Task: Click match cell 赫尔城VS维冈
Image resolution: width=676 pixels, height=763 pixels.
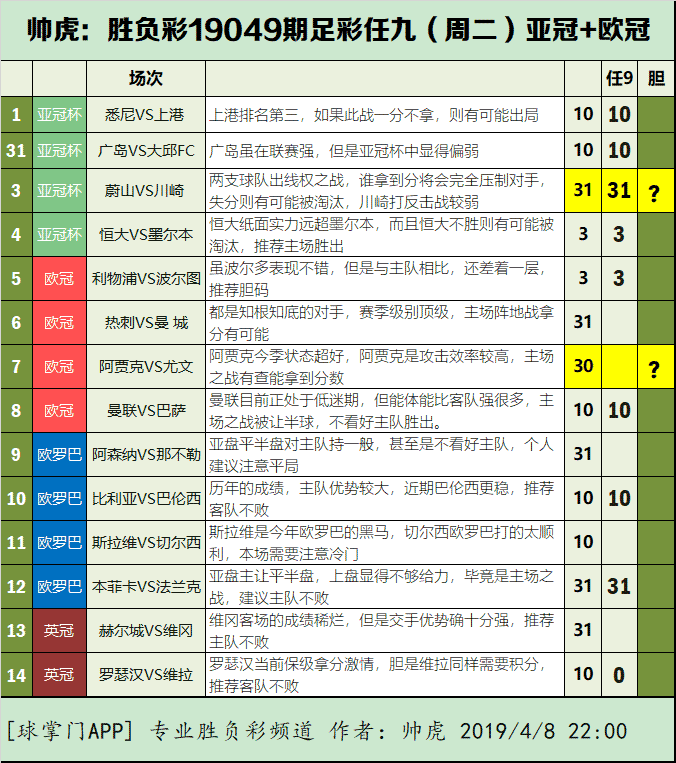Action: point(146,631)
